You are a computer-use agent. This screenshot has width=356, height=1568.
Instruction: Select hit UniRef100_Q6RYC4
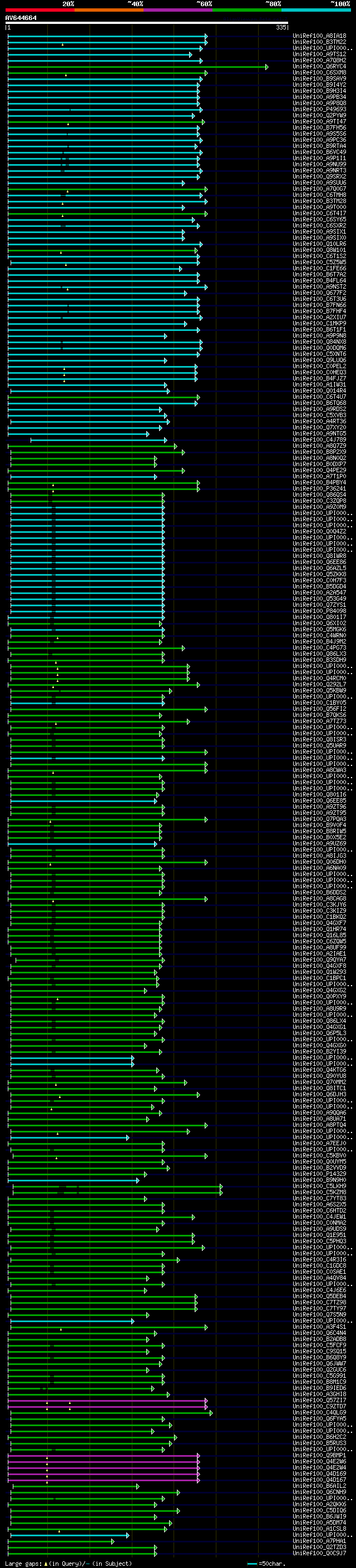click(x=319, y=66)
